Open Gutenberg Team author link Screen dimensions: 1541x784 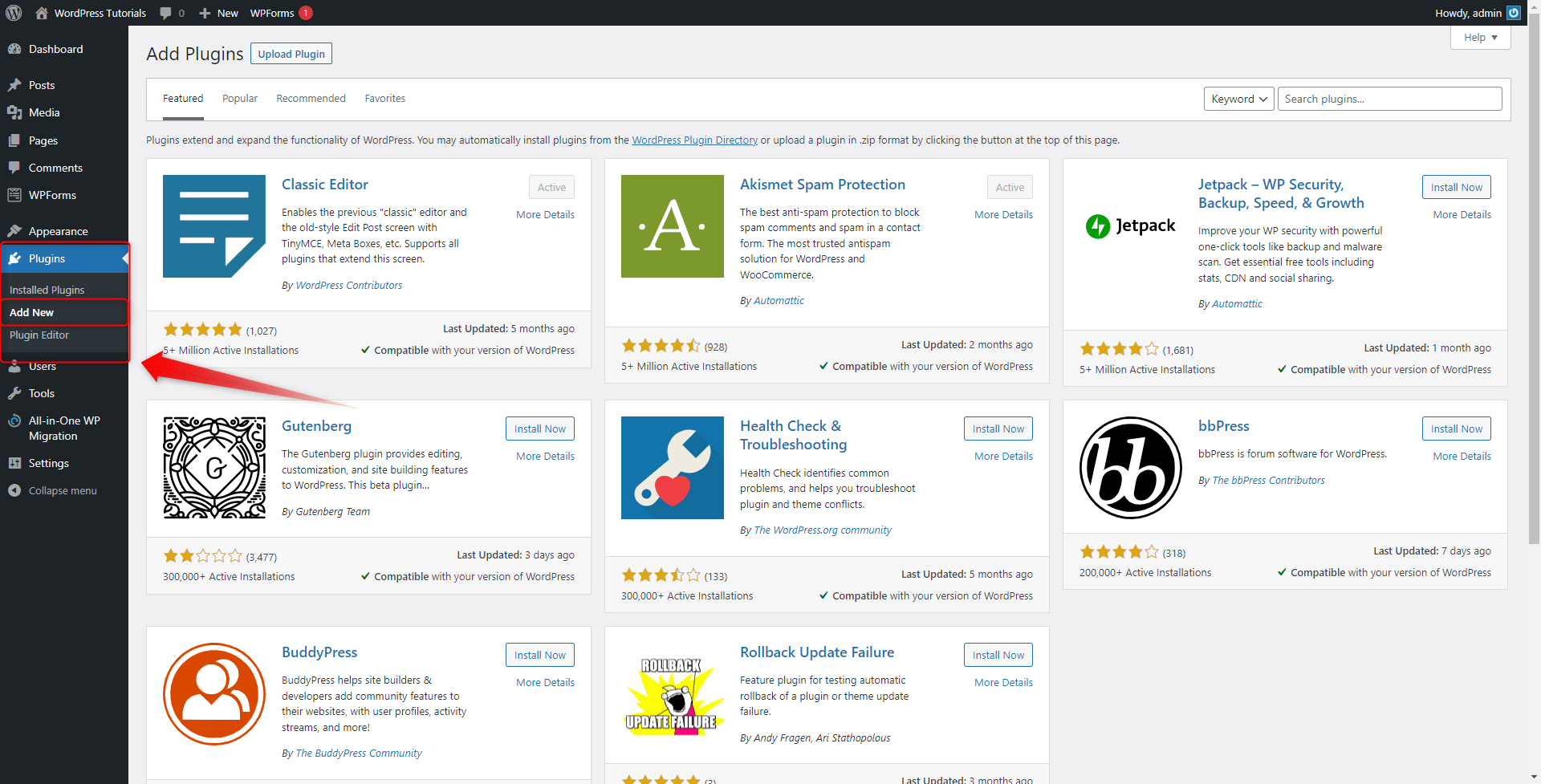coord(332,511)
